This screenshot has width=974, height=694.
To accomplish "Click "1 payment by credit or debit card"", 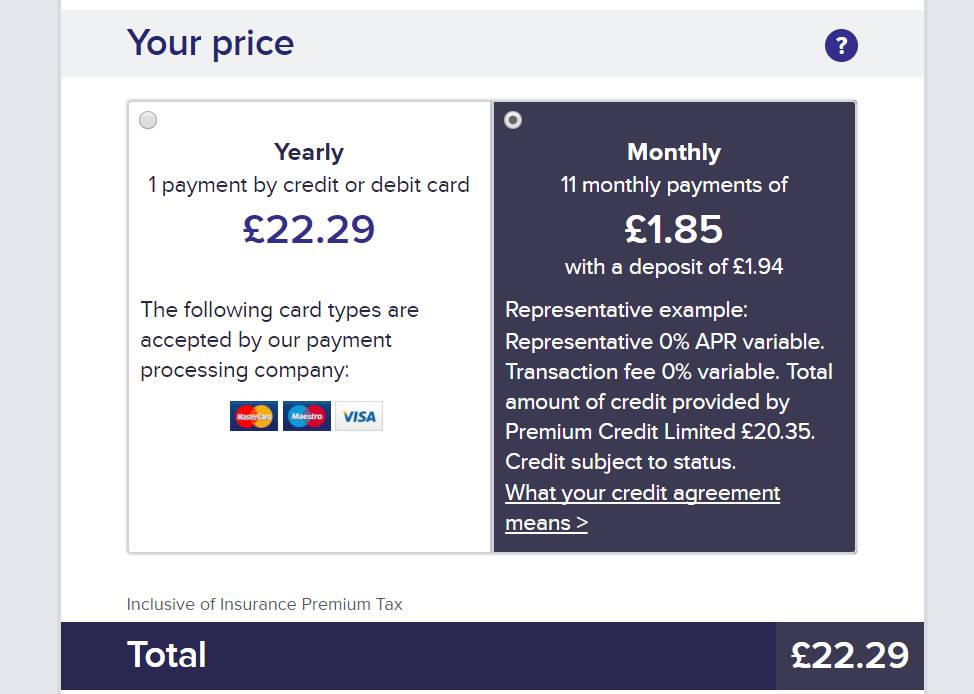I will pos(309,185).
